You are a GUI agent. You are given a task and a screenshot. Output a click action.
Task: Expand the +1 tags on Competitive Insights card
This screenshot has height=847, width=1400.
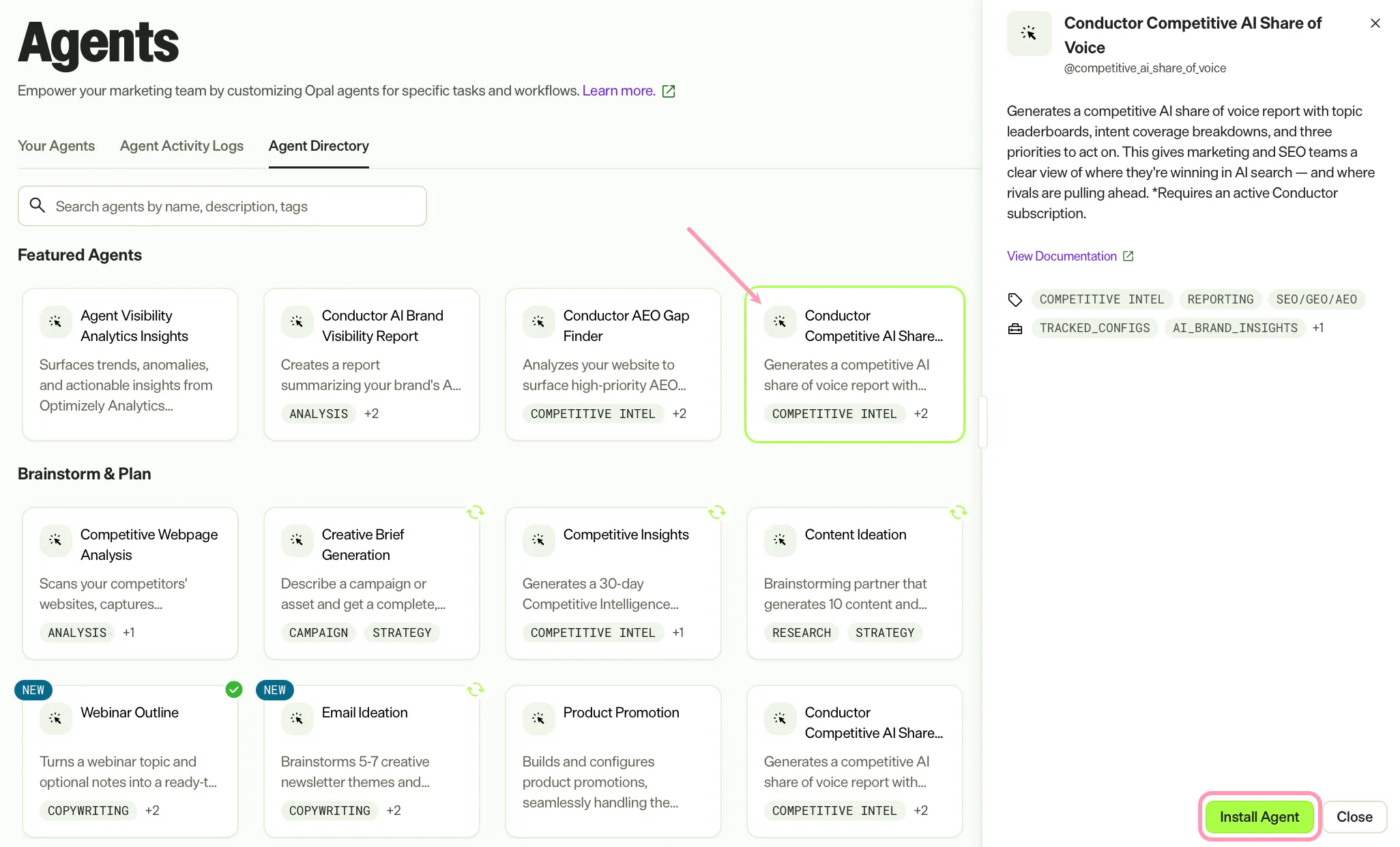(x=678, y=633)
